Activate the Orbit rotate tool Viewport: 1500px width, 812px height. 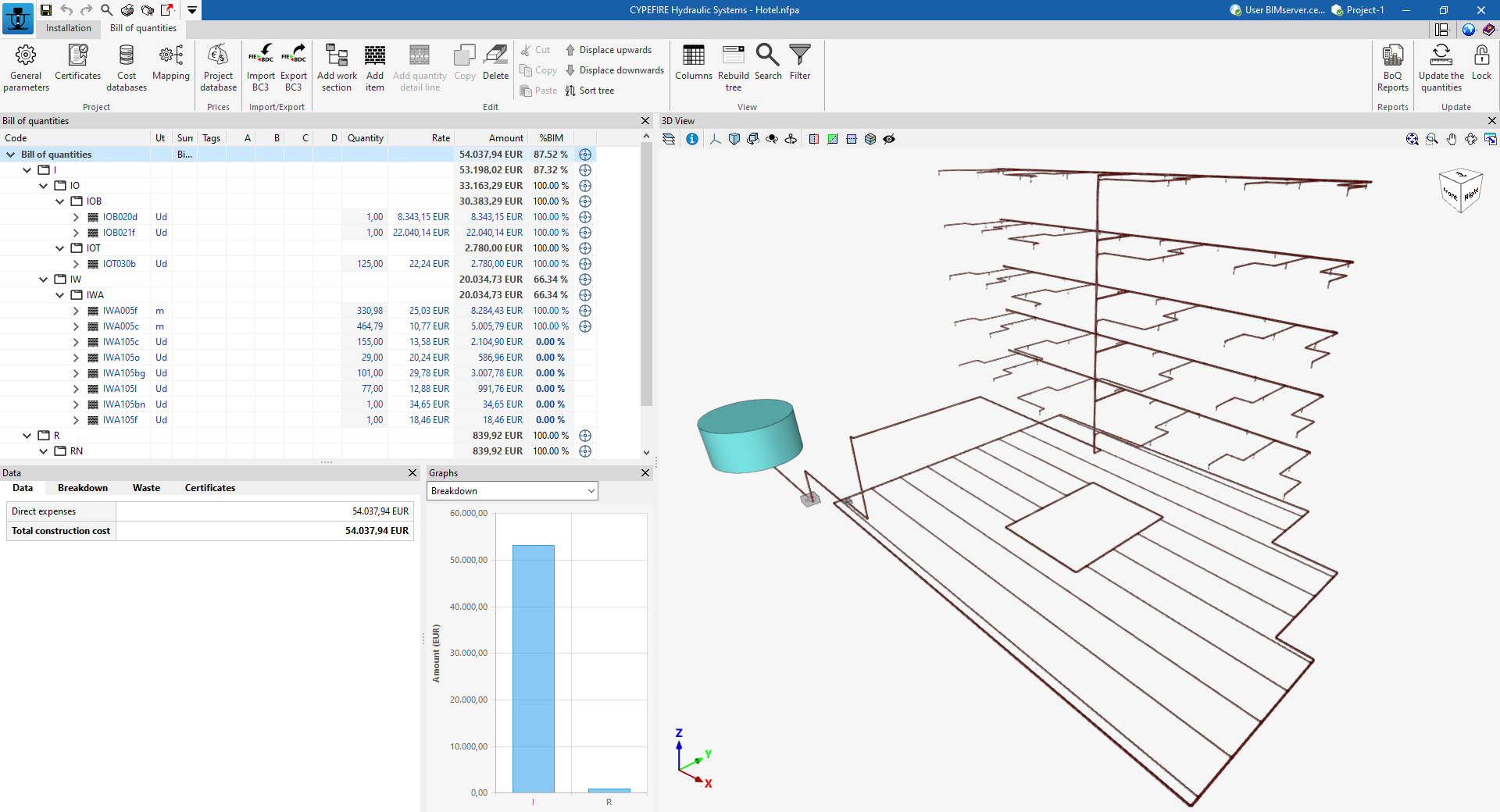(x=1471, y=139)
